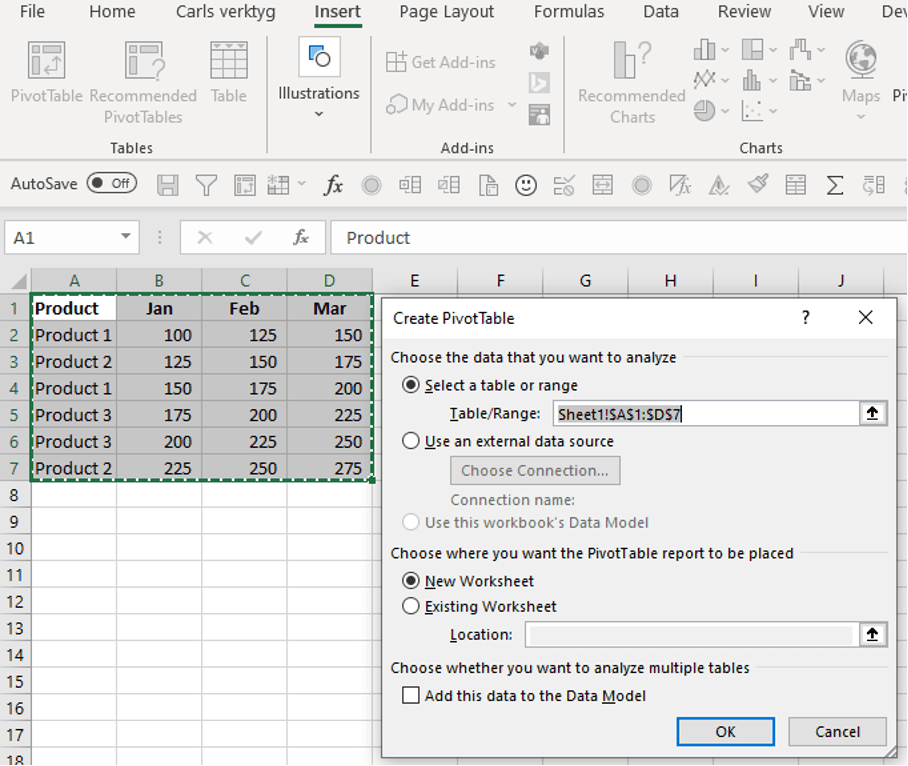The width and height of the screenshot is (908, 766).
Task: Switch to the Review tab
Action: tap(744, 12)
